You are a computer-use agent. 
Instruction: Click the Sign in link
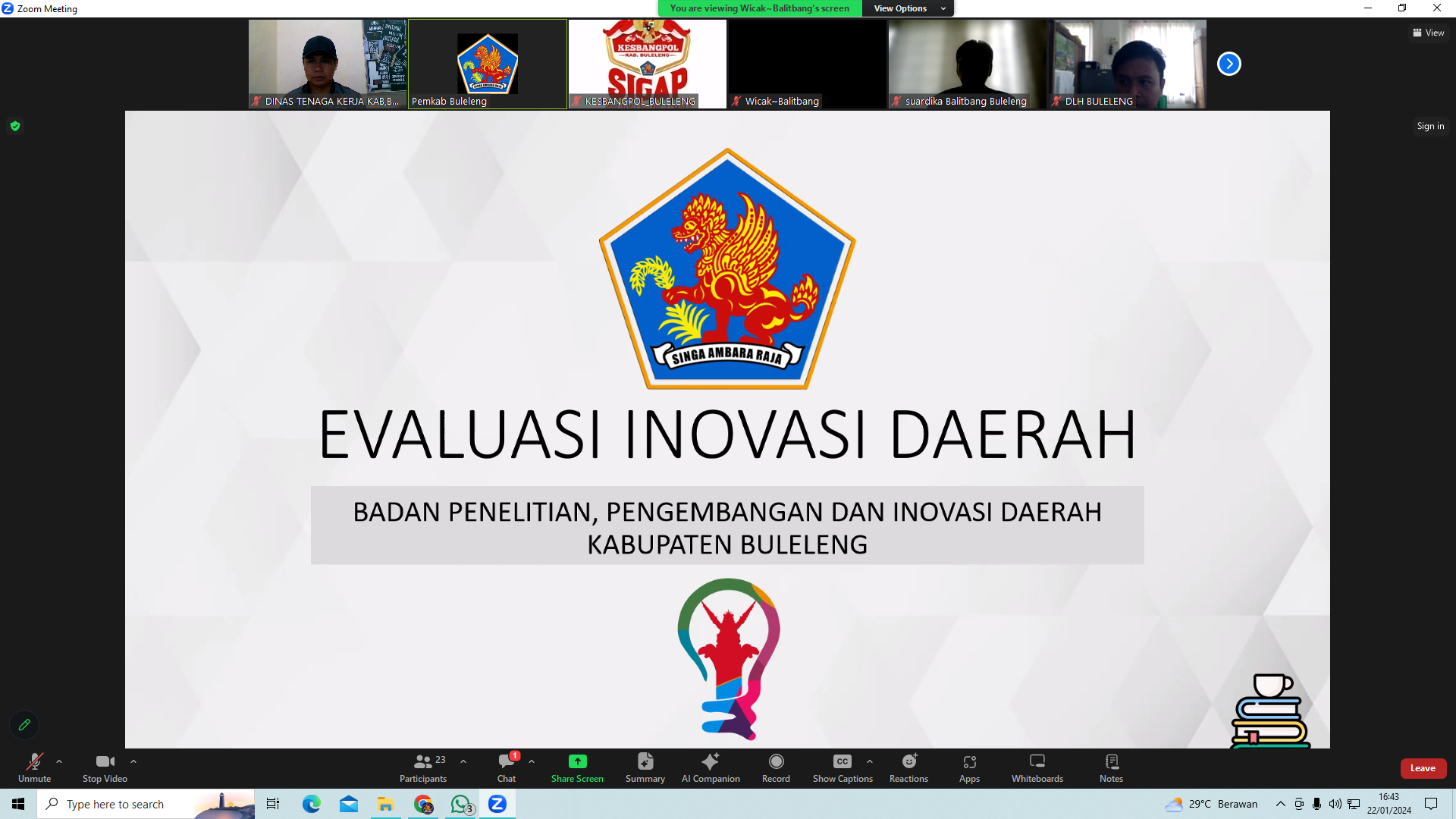pos(1430,126)
